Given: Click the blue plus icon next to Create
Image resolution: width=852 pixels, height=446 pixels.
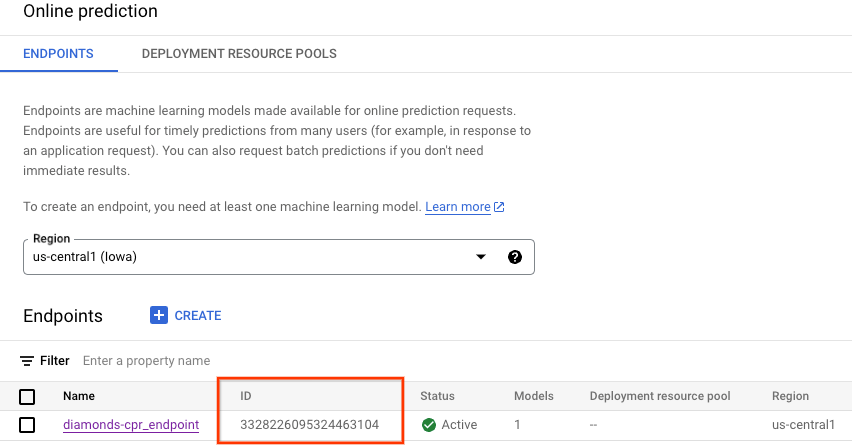Looking at the screenshot, I should point(159,315).
